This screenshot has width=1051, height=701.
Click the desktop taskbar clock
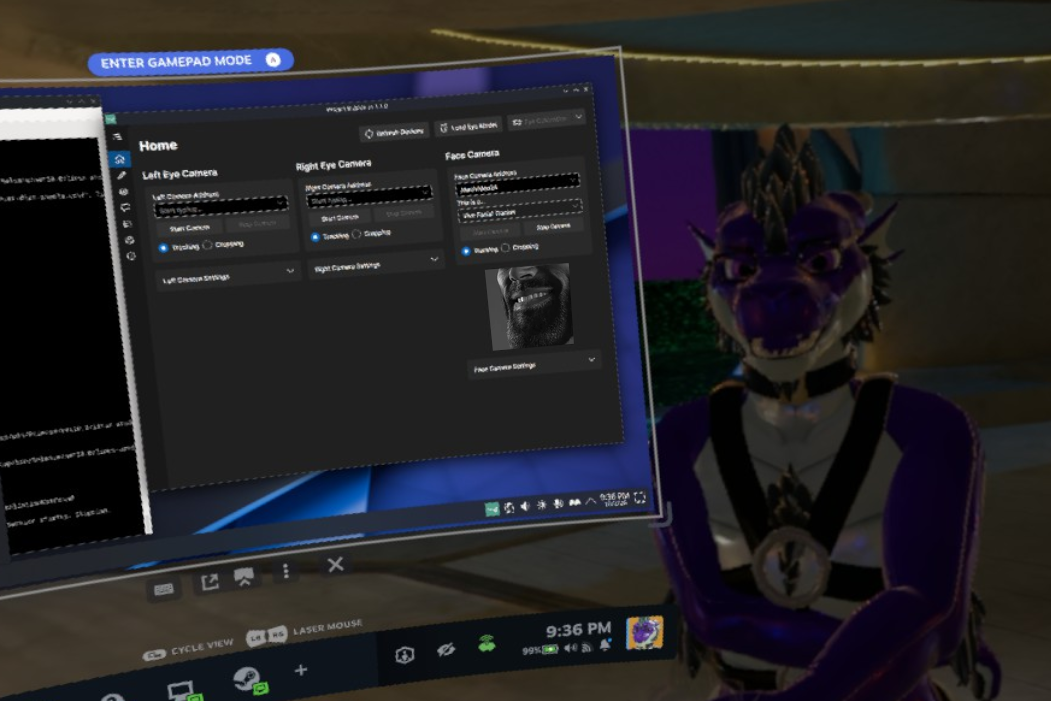(614, 499)
